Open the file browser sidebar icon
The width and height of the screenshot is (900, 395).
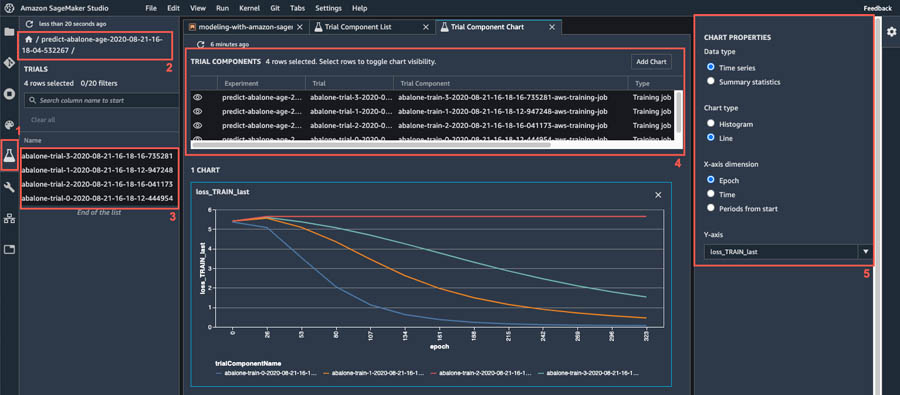(x=9, y=32)
